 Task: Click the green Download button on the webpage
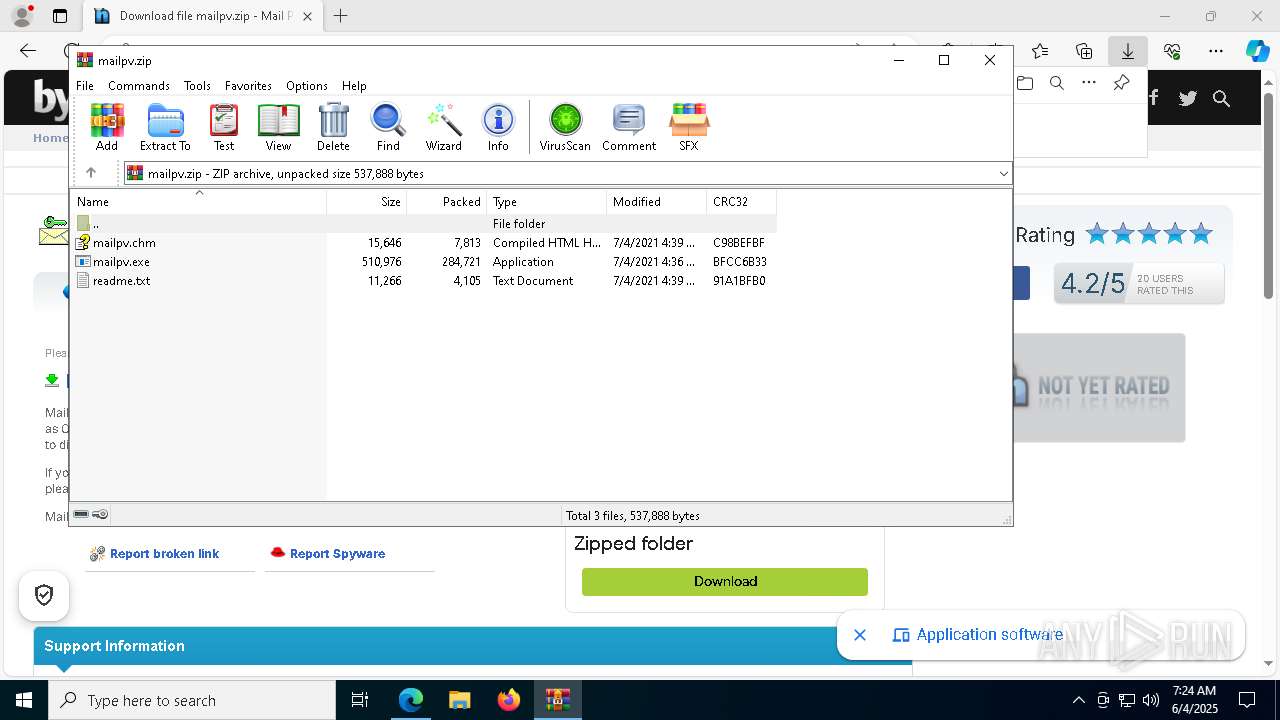coord(725,581)
